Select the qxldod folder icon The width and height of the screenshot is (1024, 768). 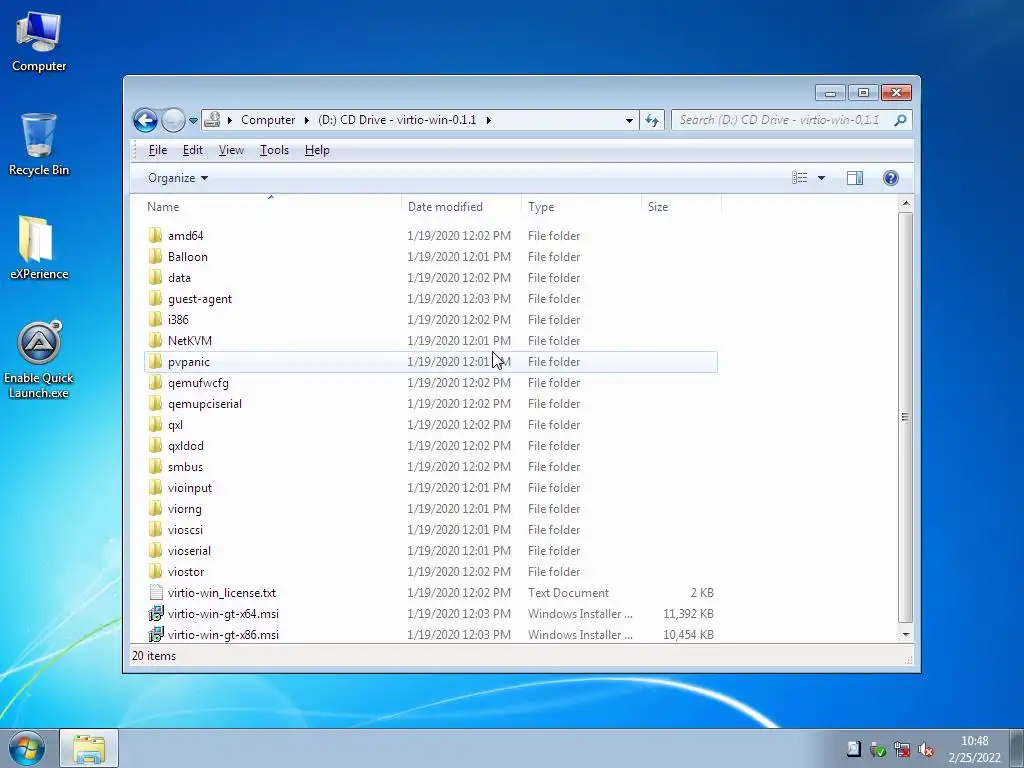click(x=155, y=445)
